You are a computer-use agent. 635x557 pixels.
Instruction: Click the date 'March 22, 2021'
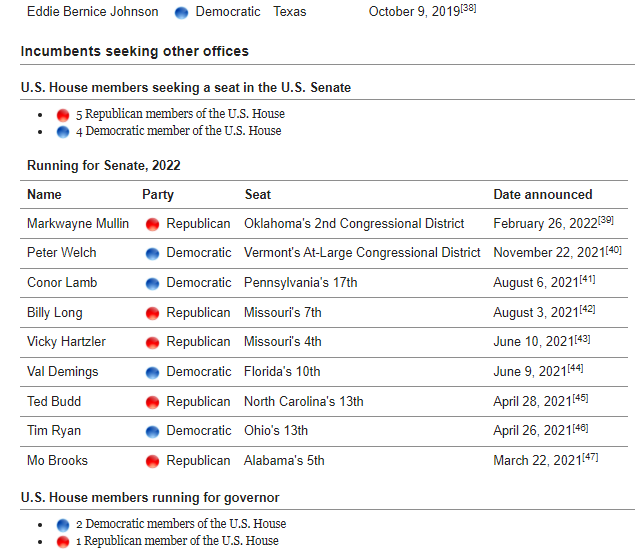click(x=538, y=461)
